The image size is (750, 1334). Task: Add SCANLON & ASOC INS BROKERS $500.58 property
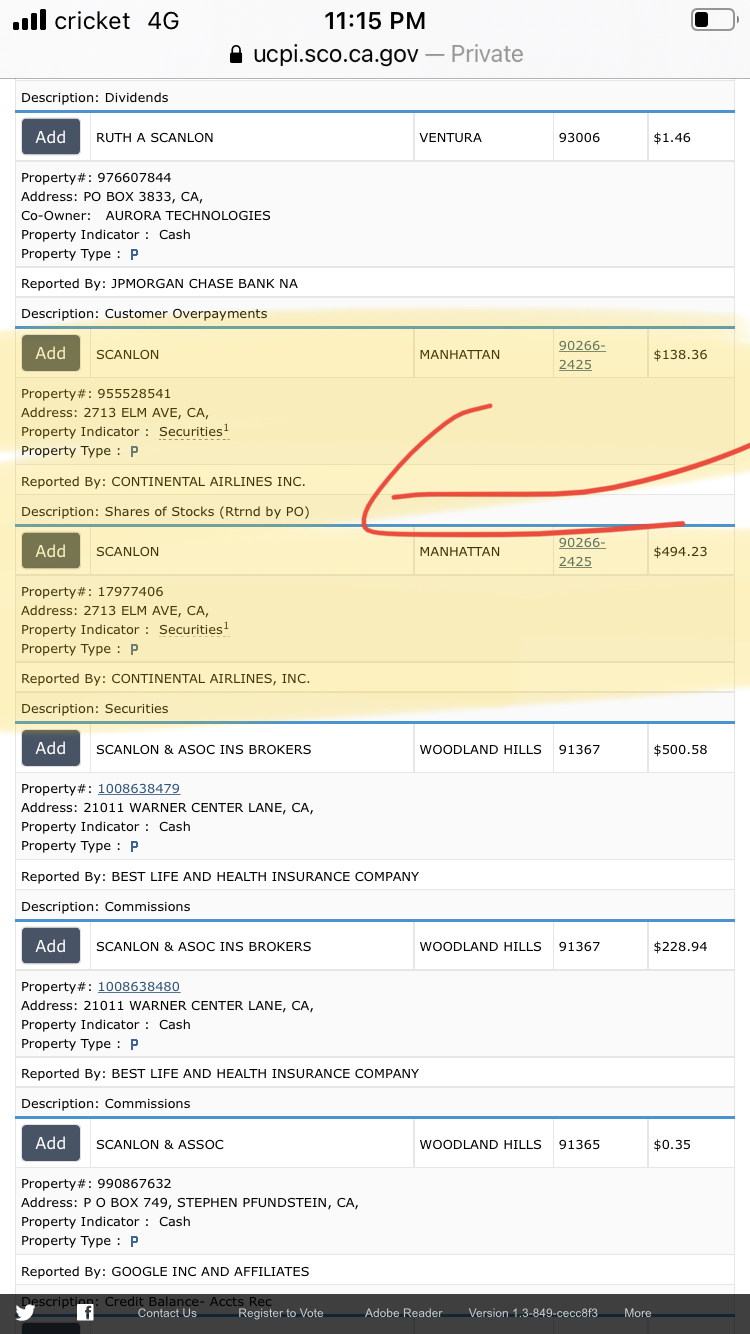51,748
